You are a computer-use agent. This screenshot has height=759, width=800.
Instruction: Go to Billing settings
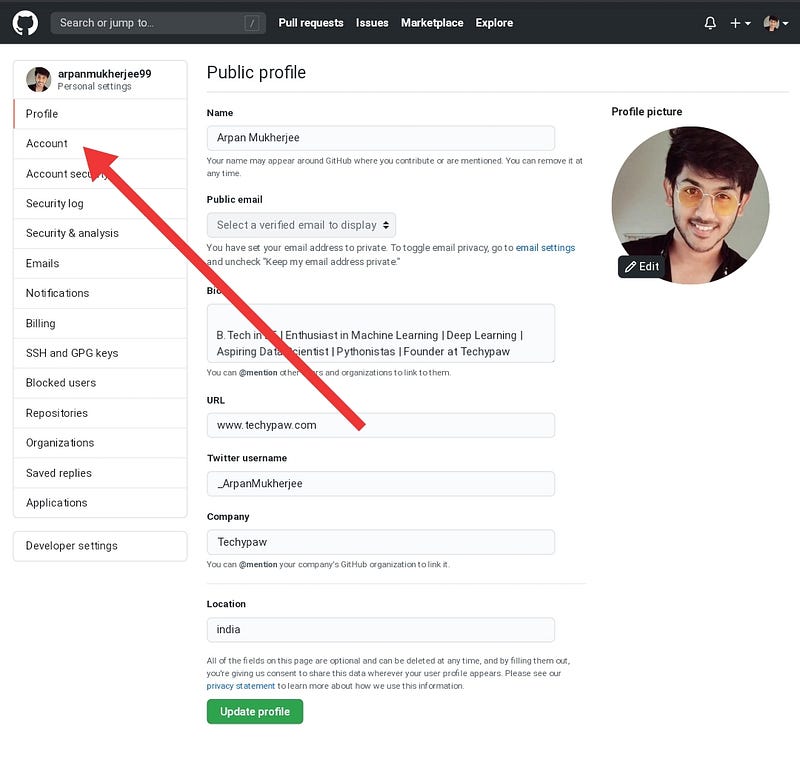[x=100, y=323]
